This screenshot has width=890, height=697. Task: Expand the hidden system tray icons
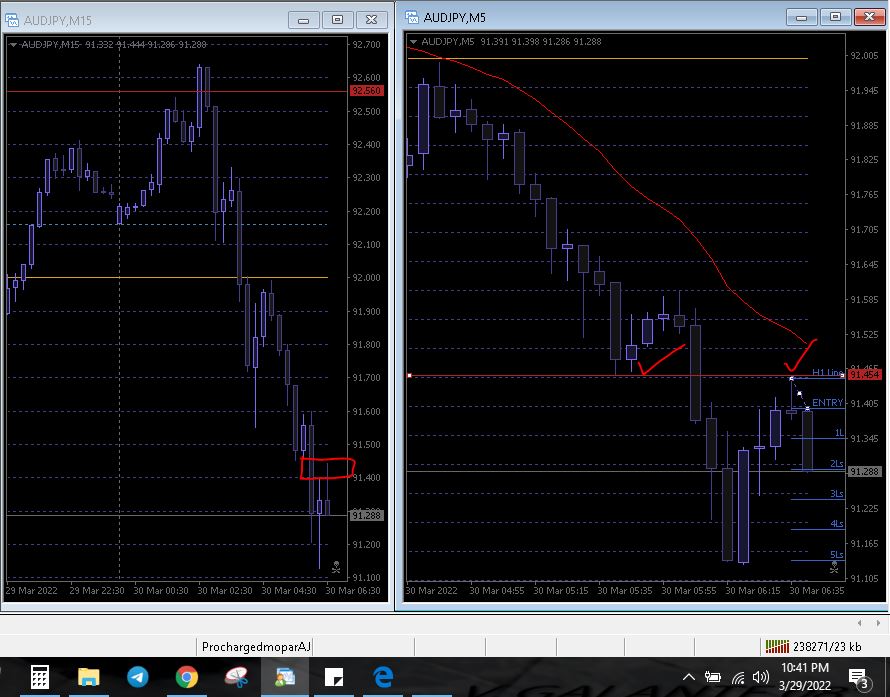(x=689, y=677)
